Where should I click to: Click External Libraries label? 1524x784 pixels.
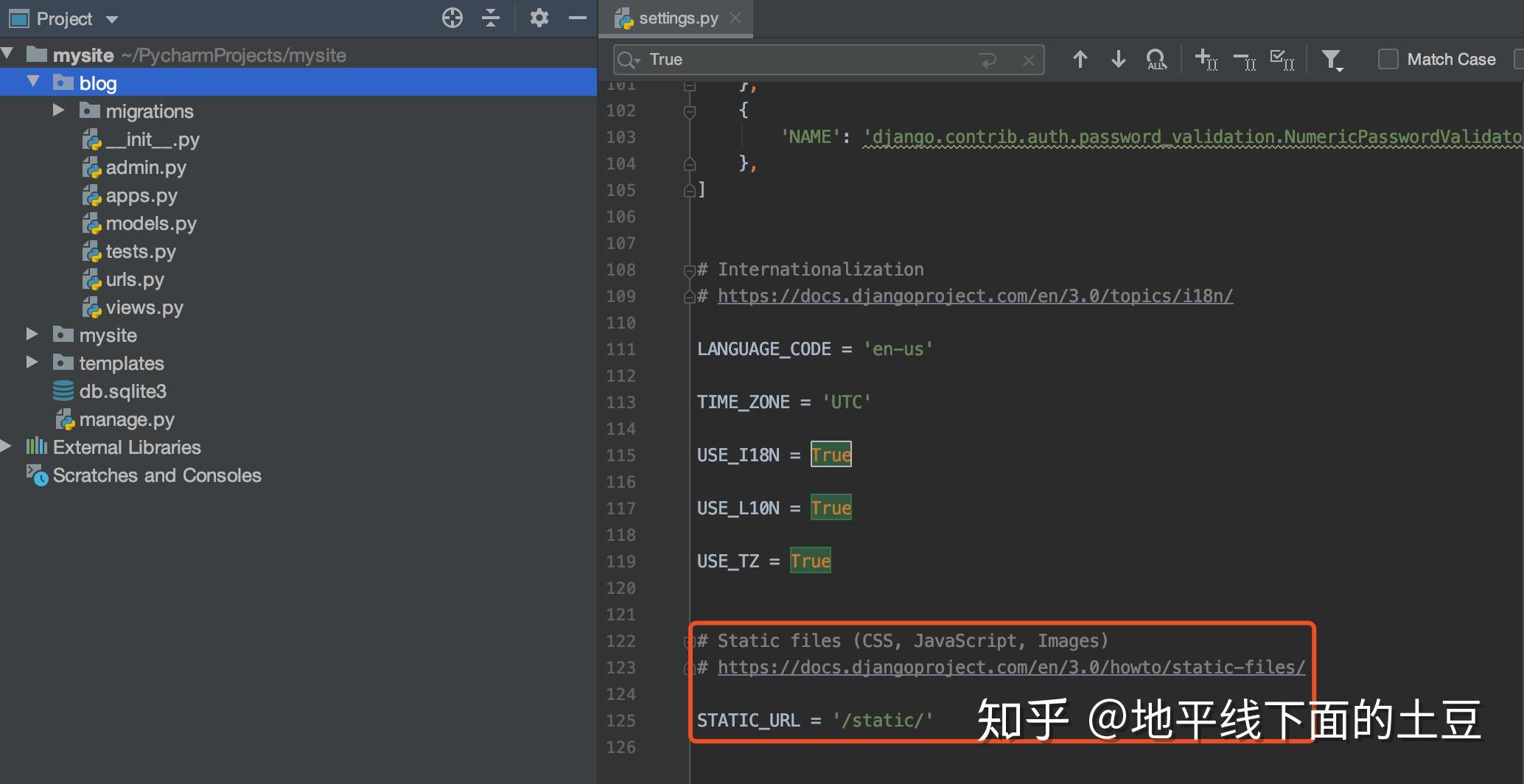click(127, 447)
